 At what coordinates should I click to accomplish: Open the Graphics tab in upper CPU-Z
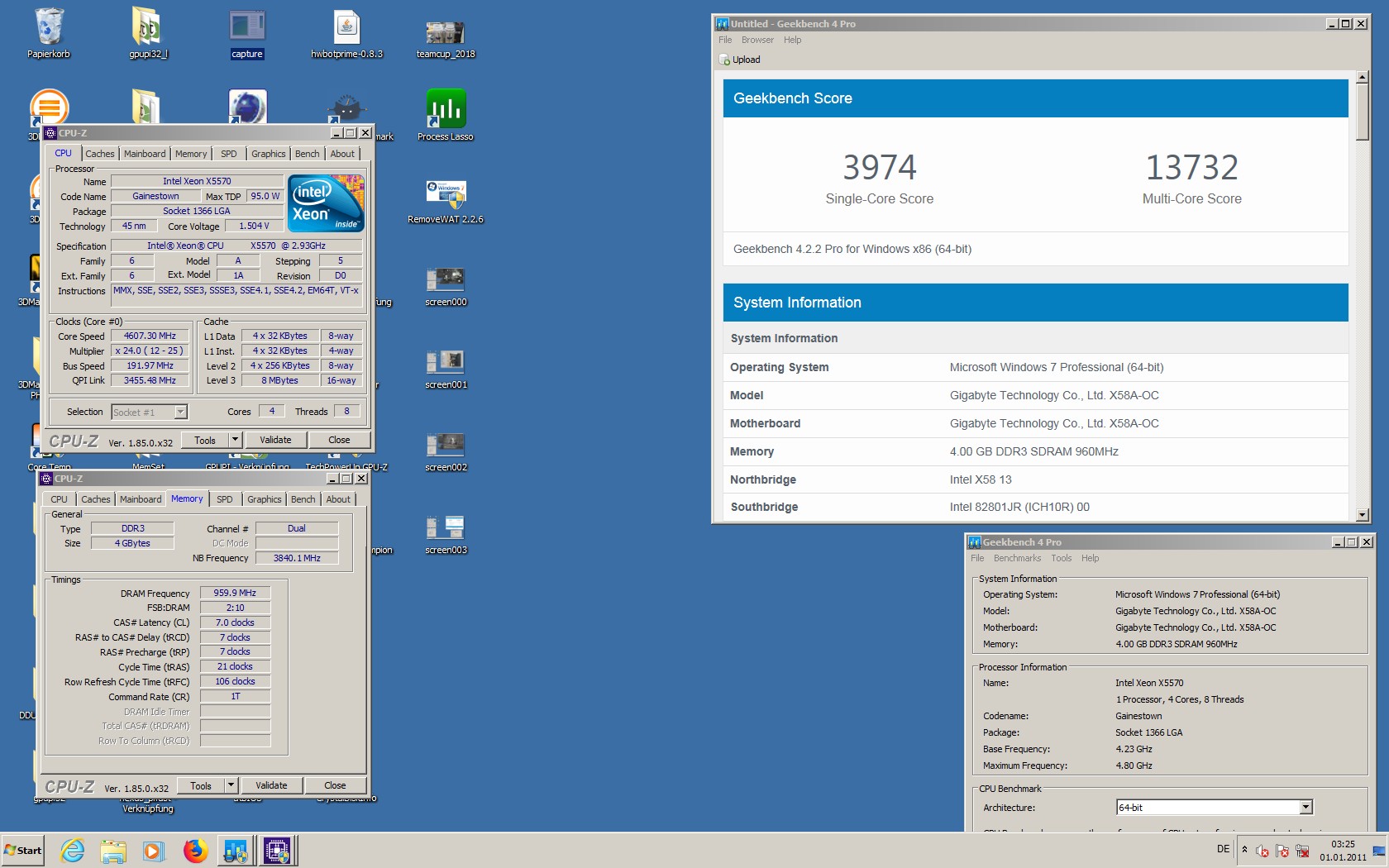269,154
